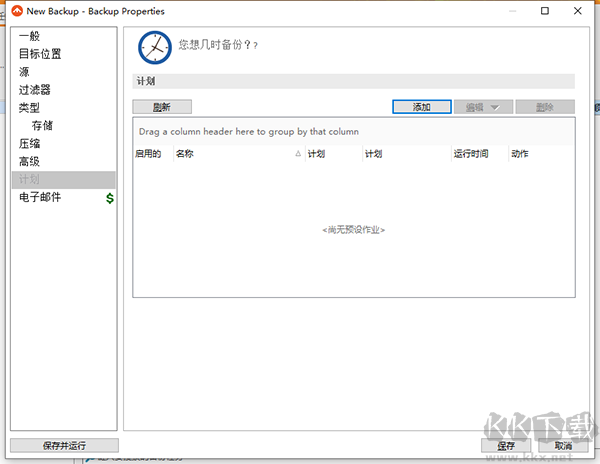
Task: Click the green dollar sign icon
Action: [110, 198]
